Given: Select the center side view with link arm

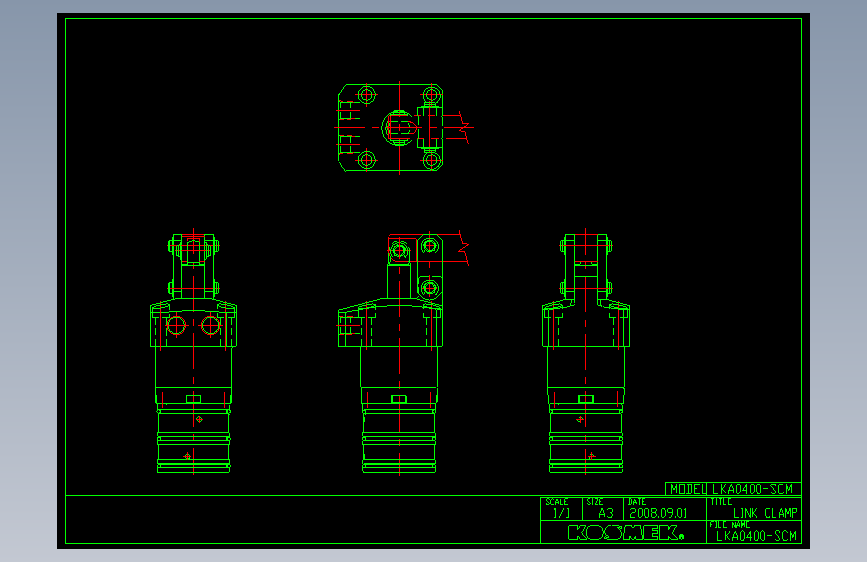Looking at the screenshot, I should (403, 353).
